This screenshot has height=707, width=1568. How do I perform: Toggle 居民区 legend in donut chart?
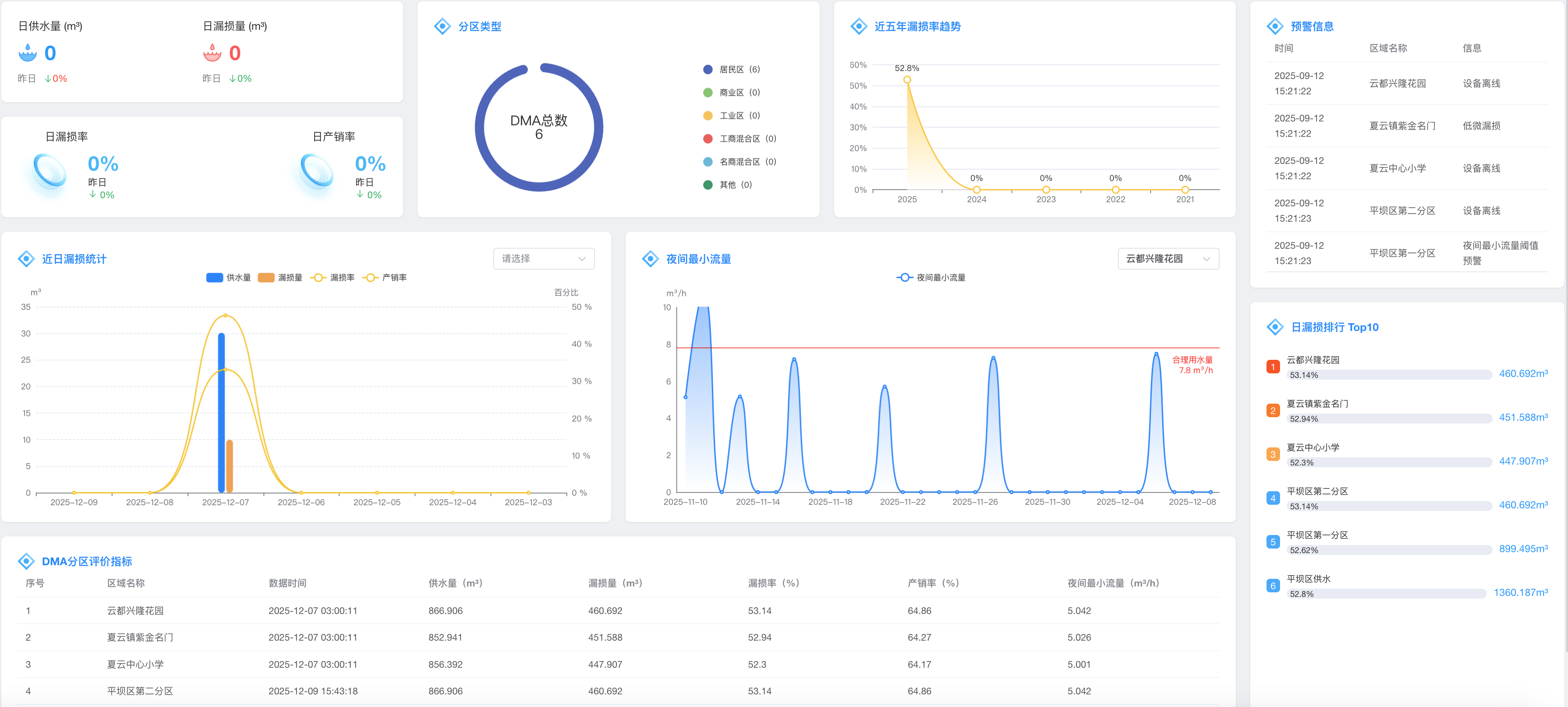[731, 70]
